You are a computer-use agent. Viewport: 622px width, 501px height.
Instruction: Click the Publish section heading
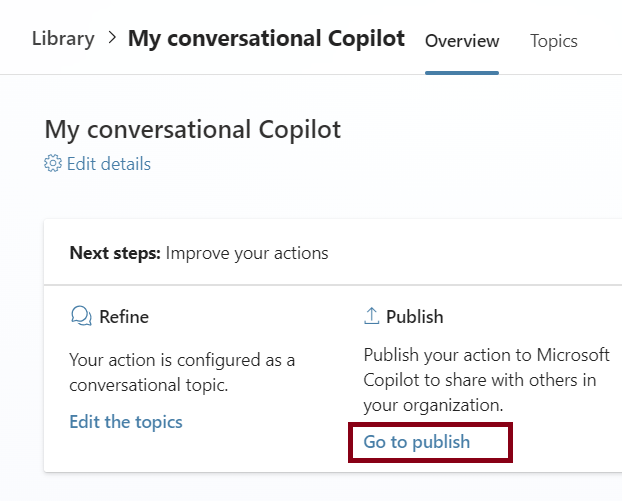click(x=414, y=316)
